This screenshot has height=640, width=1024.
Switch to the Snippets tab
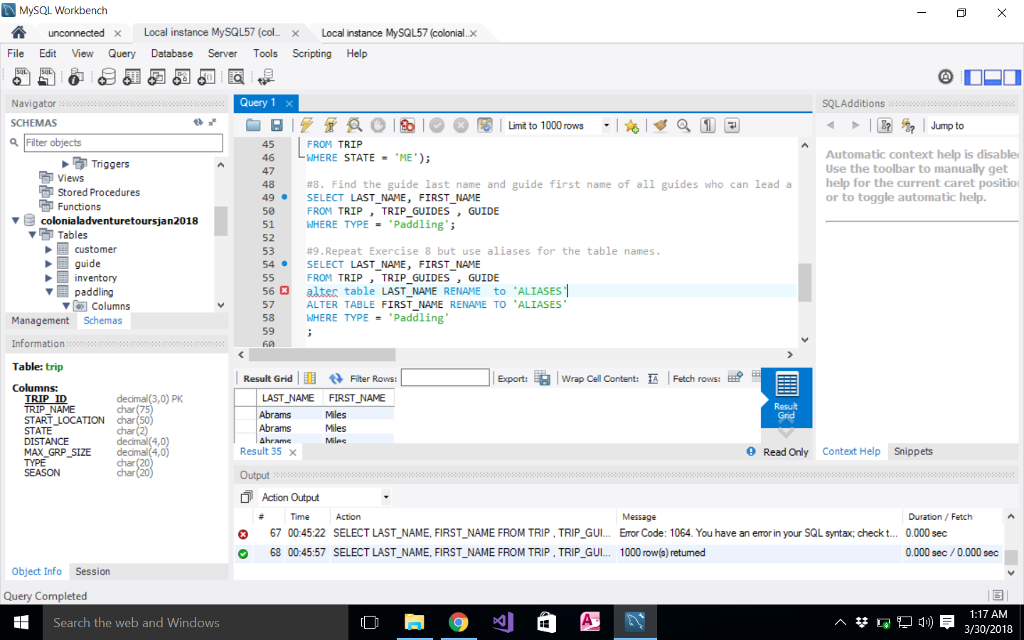pyautogui.click(x=913, y=452)
